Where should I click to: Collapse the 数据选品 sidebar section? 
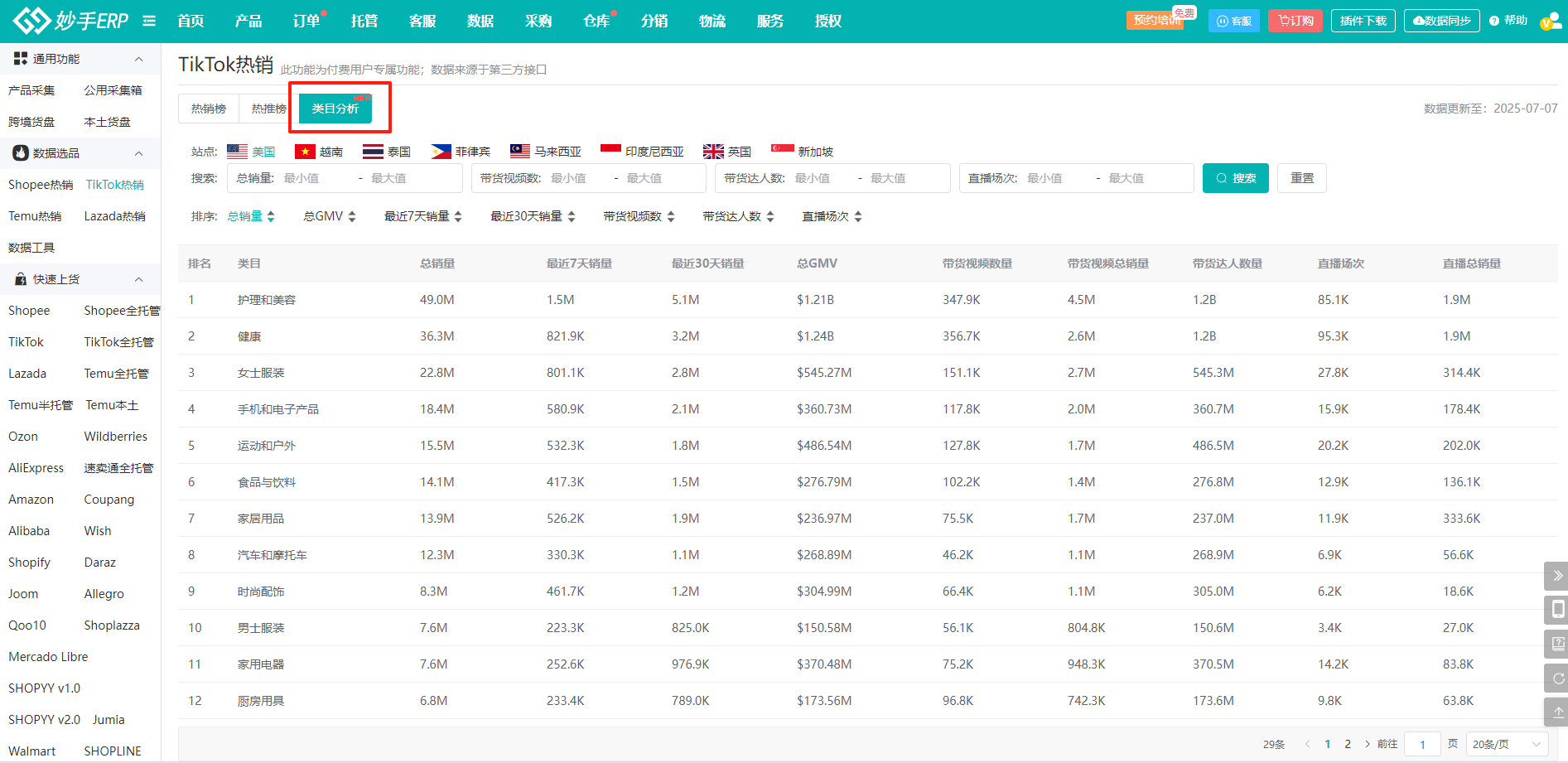138,153
